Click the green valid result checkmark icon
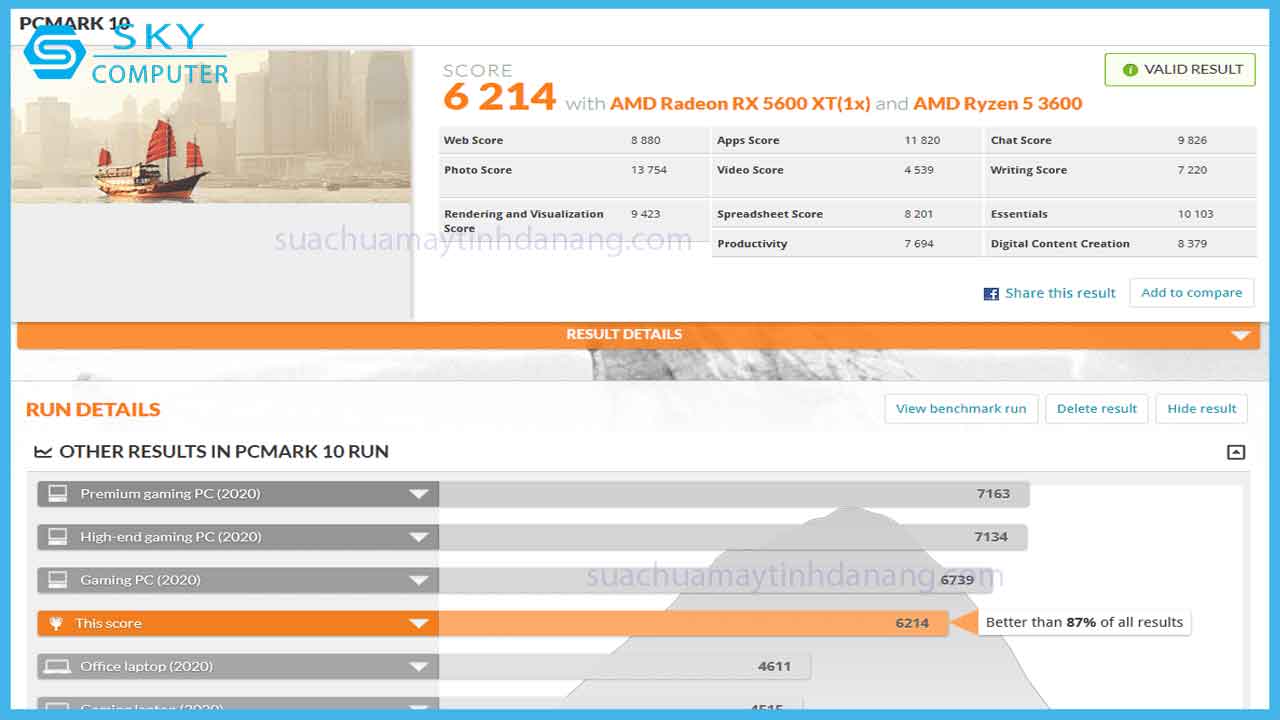Screen dimensions: 1280x720 (x=1130, y=70)
